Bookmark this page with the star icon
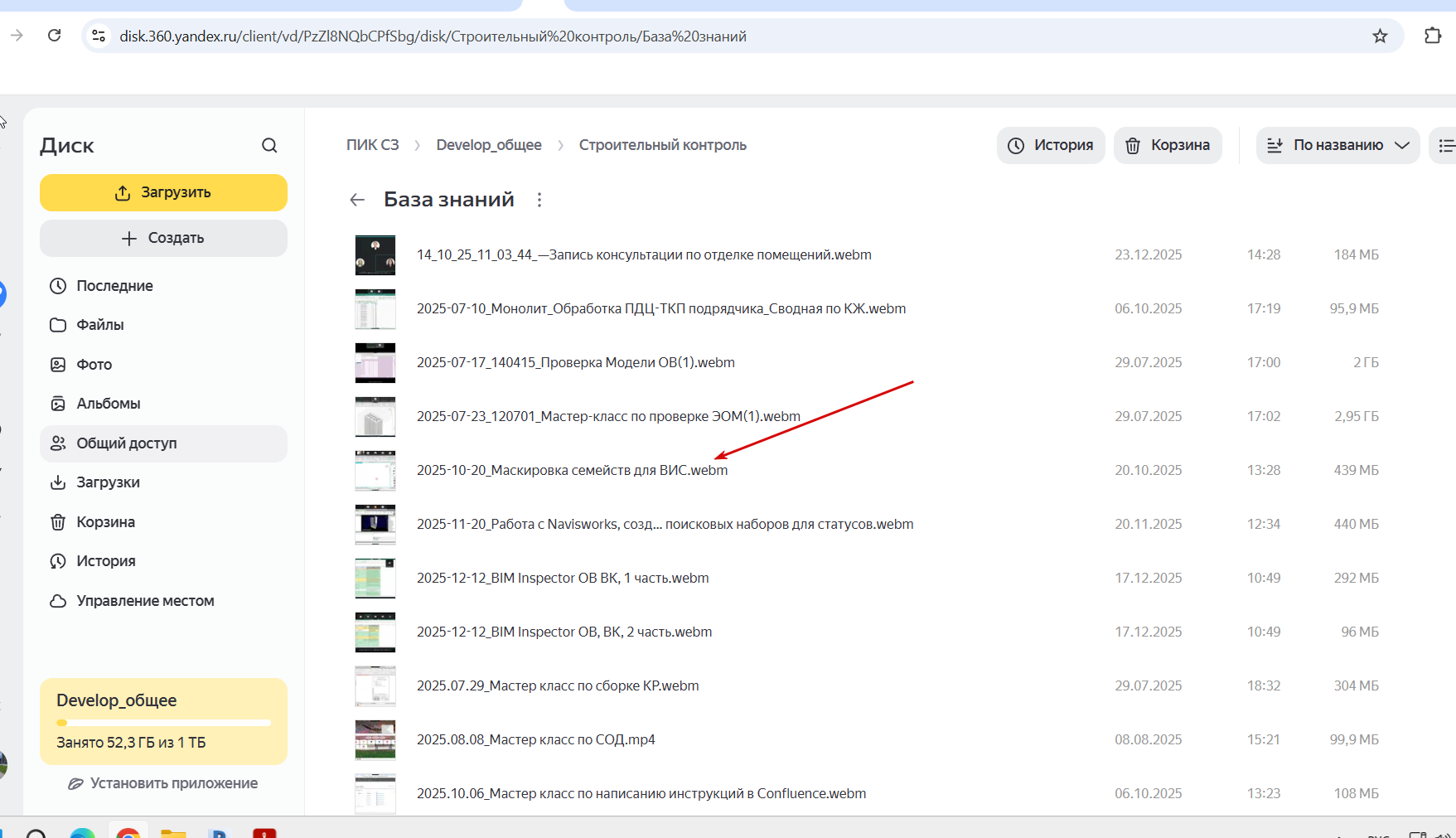 click(x=1380, y=36)
